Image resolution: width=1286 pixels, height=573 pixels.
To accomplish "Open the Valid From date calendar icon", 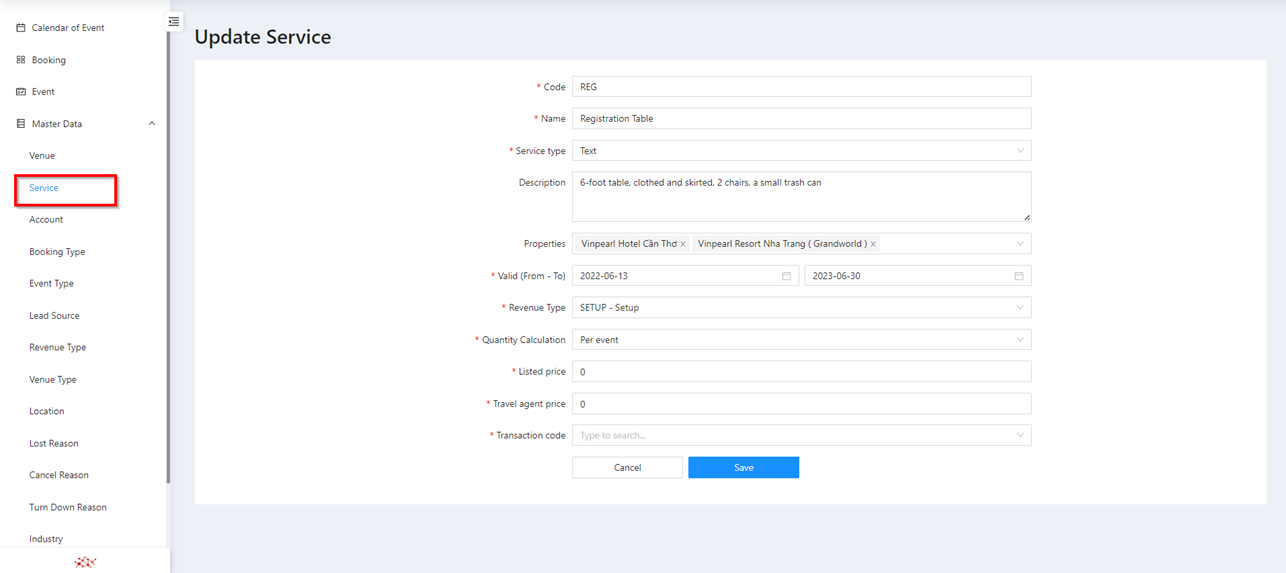I will [x=786, y=276].
